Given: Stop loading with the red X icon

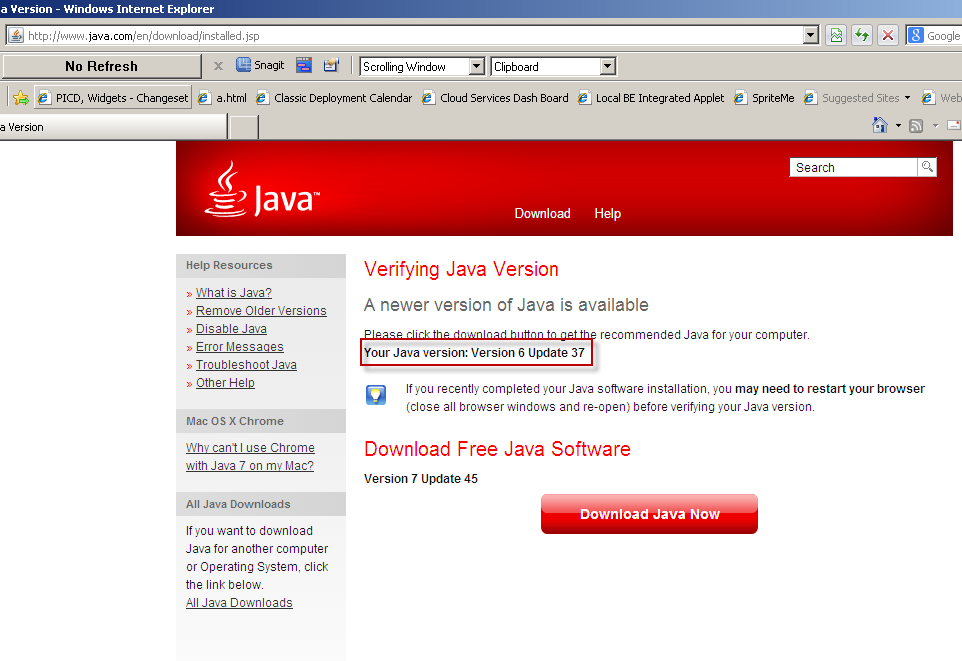Looking at the screenshot, I should pyautogui.click(x=888, y=36).
